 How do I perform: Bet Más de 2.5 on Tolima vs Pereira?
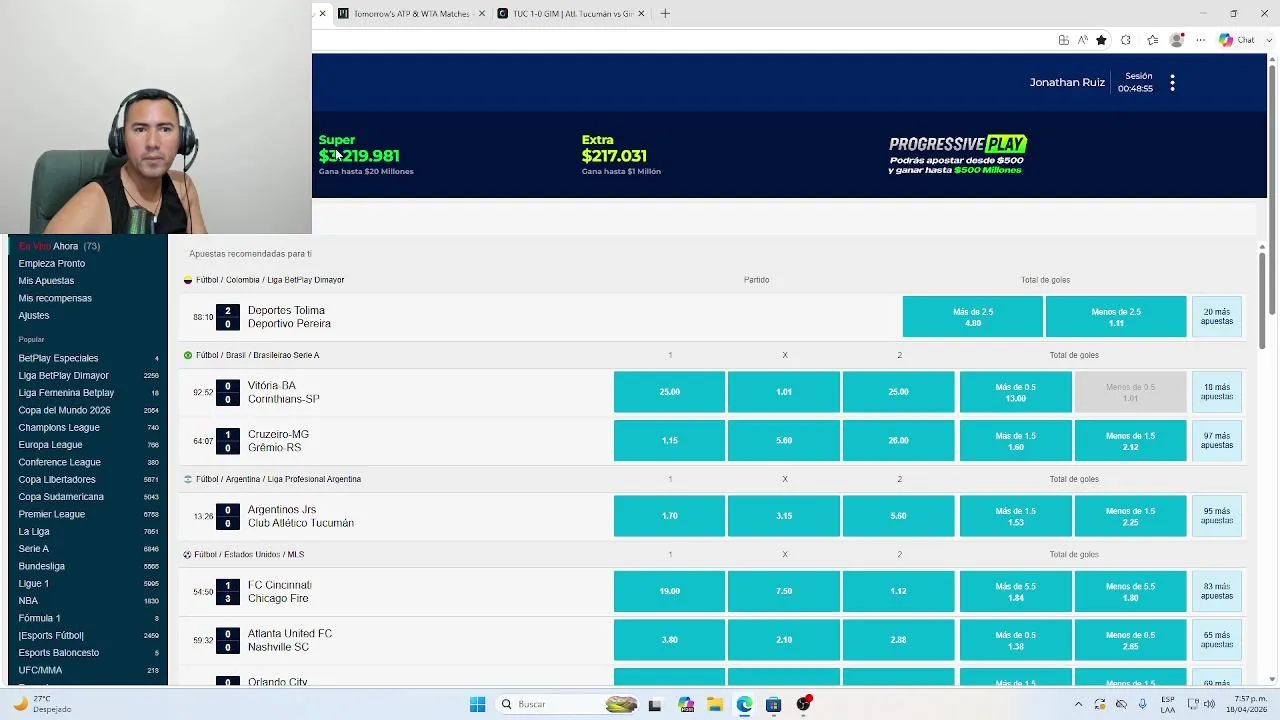(973, 317)
